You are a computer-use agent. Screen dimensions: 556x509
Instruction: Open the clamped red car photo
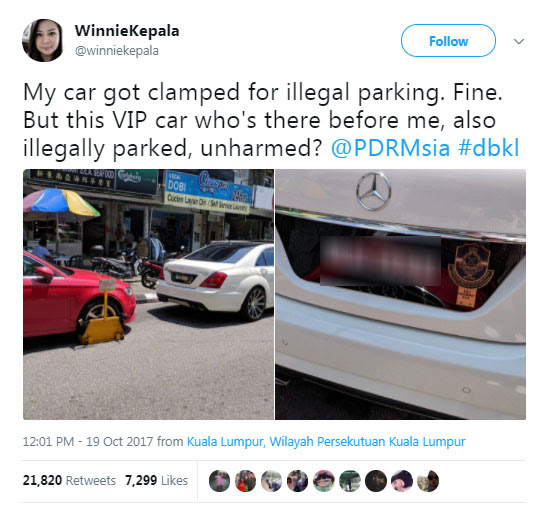tap(149, 294)
